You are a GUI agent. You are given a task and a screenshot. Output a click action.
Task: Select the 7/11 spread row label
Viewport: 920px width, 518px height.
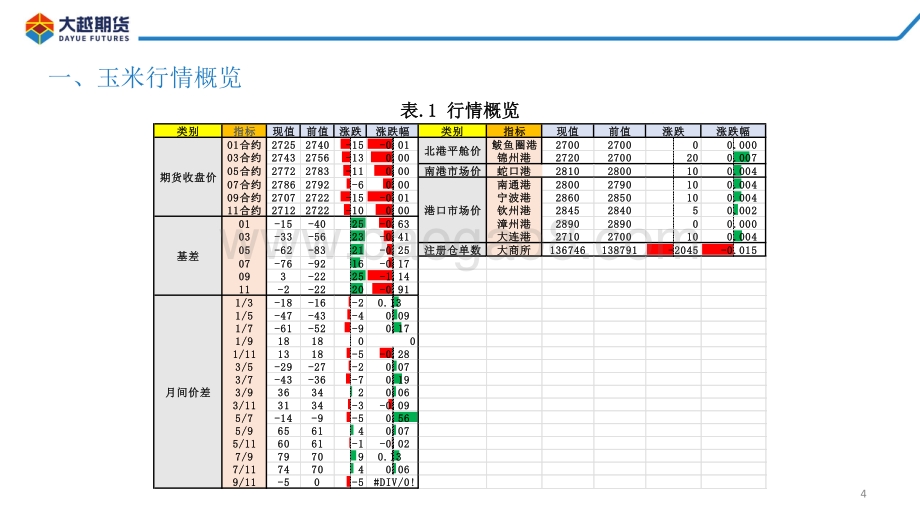coord(244,469)
